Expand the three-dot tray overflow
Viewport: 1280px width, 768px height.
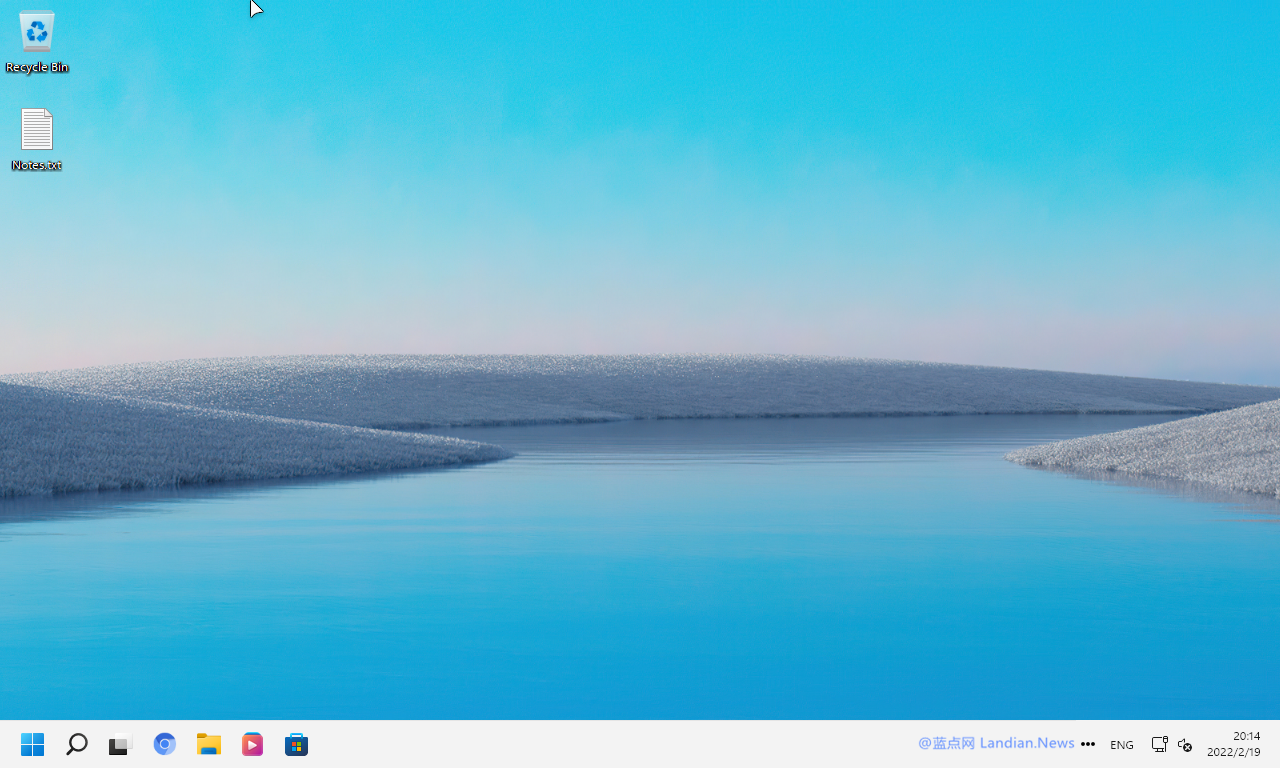point(1088,744)
